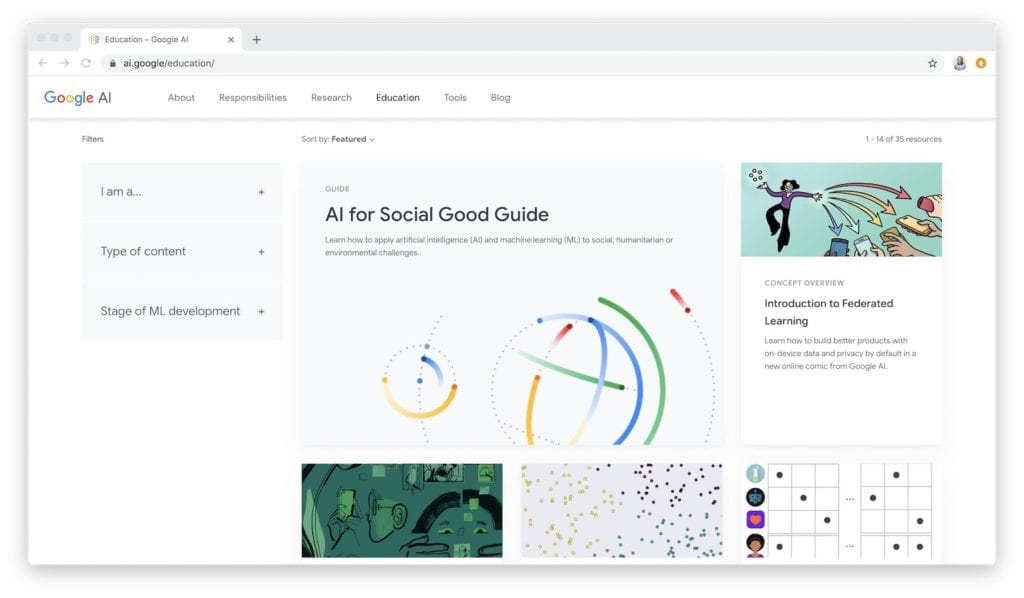
Task: Click the 'CONCEPT OVERVIEW' label
Action: [804, 283]
